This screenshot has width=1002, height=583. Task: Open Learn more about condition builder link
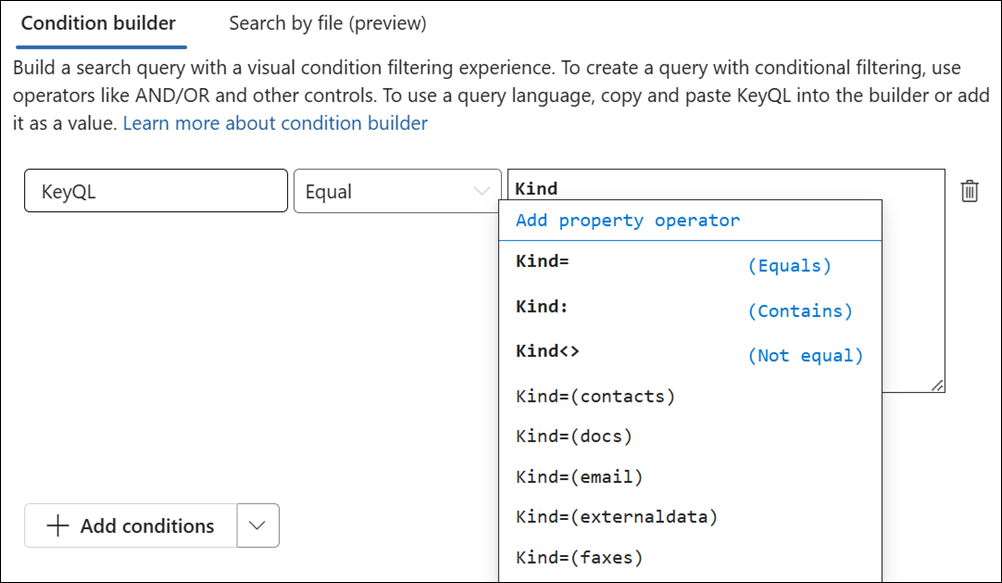275,123
